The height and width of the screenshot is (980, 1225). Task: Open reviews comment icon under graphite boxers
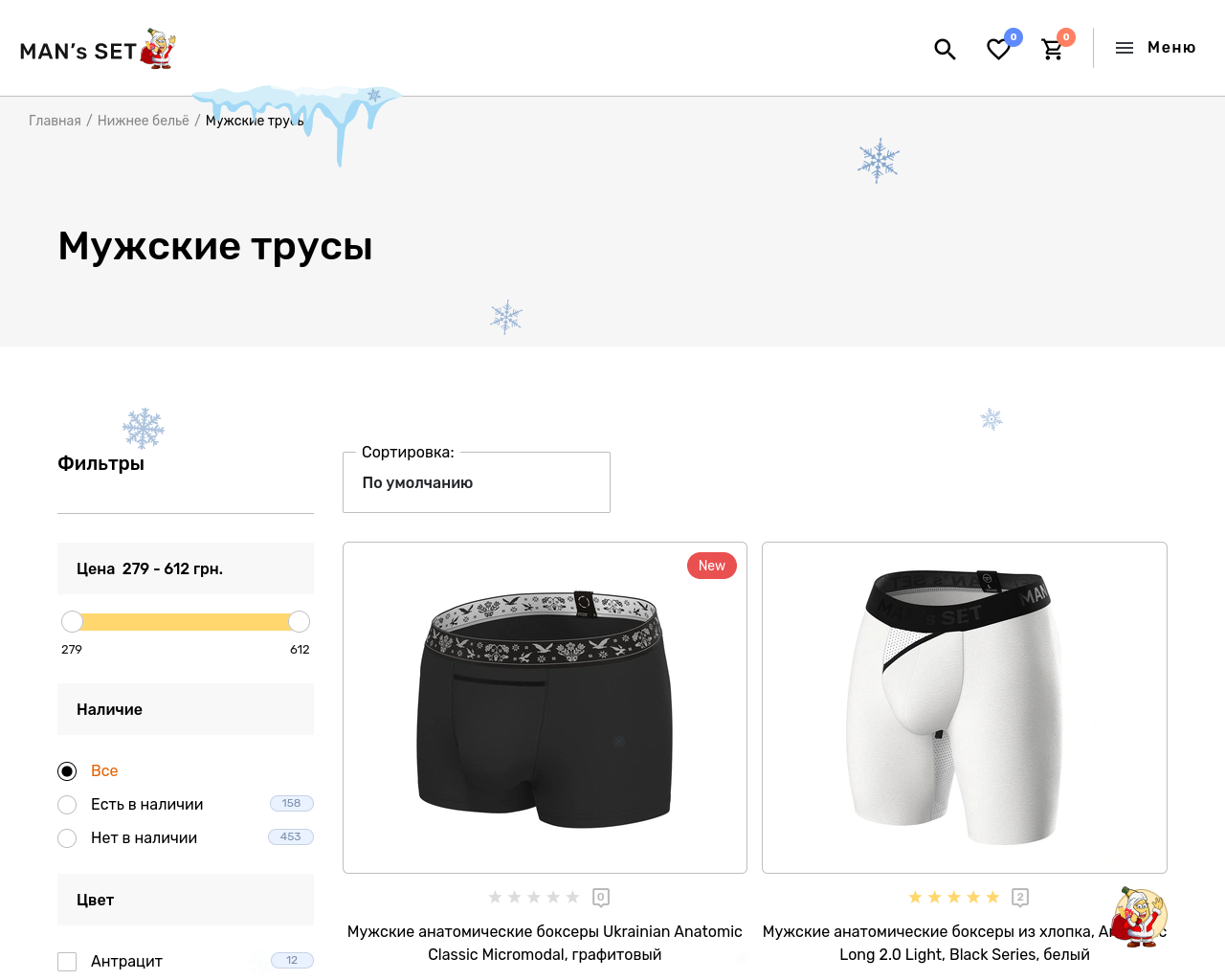click(601, 897)
